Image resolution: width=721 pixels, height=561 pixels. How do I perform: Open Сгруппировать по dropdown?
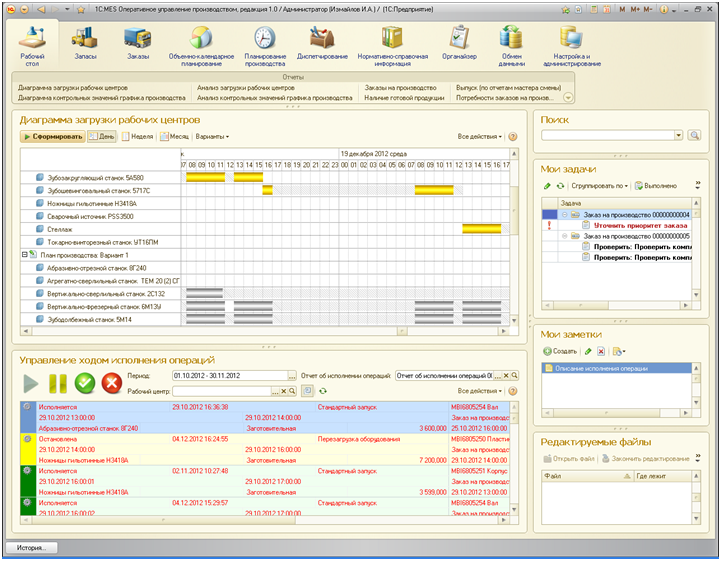tap(599, 186)
